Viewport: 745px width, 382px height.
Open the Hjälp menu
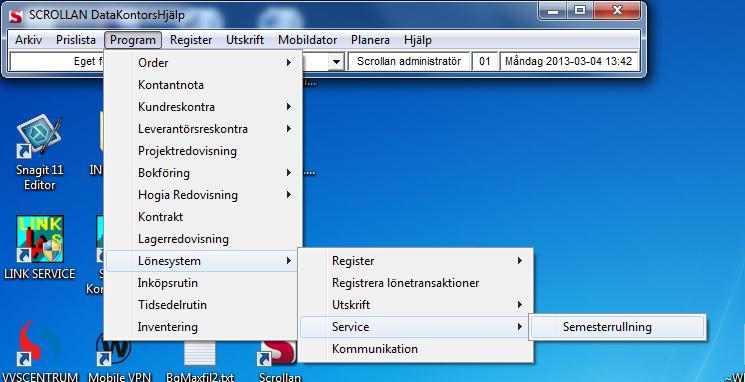pos(418,40)
